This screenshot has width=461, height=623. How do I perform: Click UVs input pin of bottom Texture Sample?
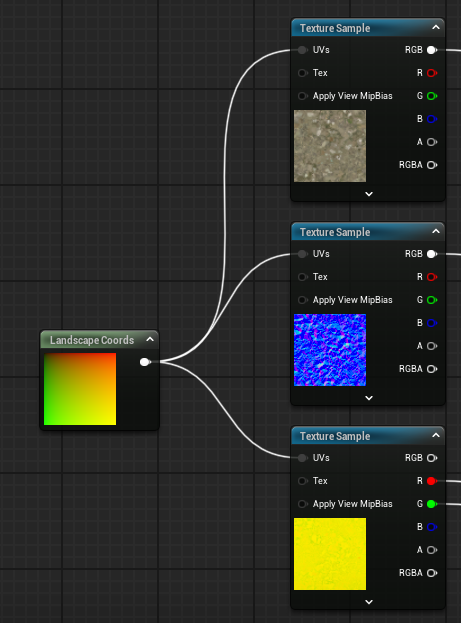coord(302,458)
